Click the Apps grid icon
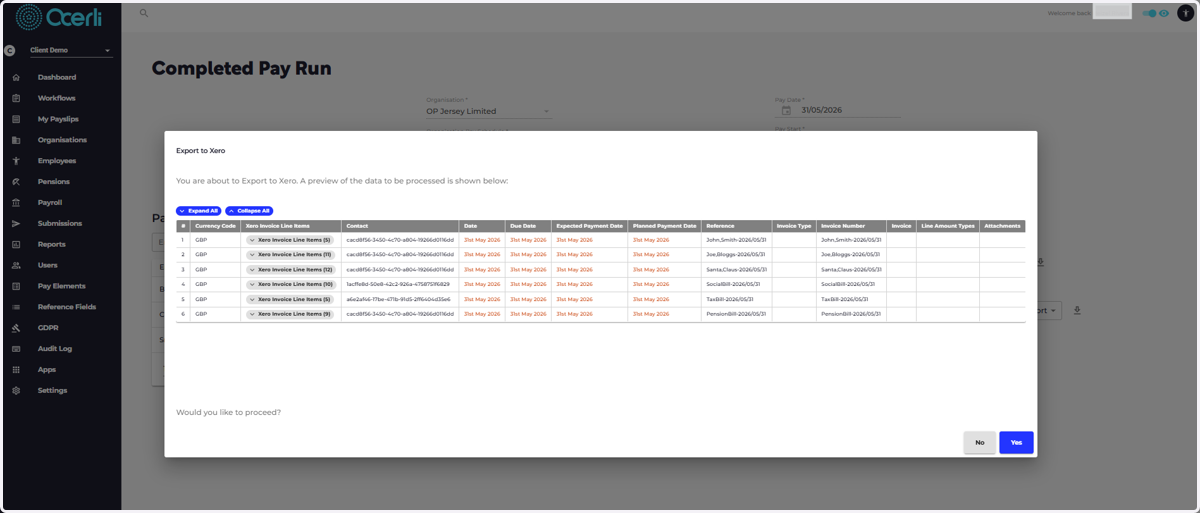The width and height of the screenshot is (1200, 513). click(x=16, y=370)
